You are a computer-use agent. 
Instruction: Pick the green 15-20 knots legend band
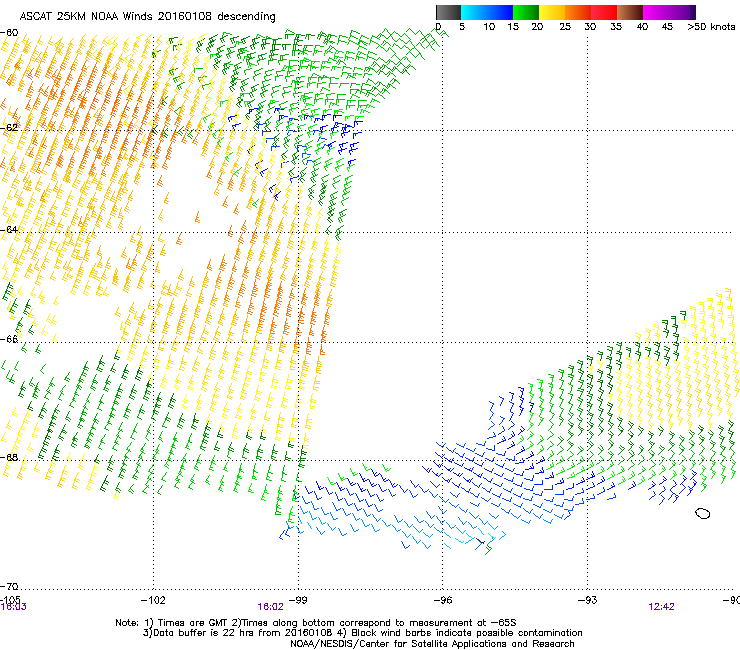(x=526, y=12)
